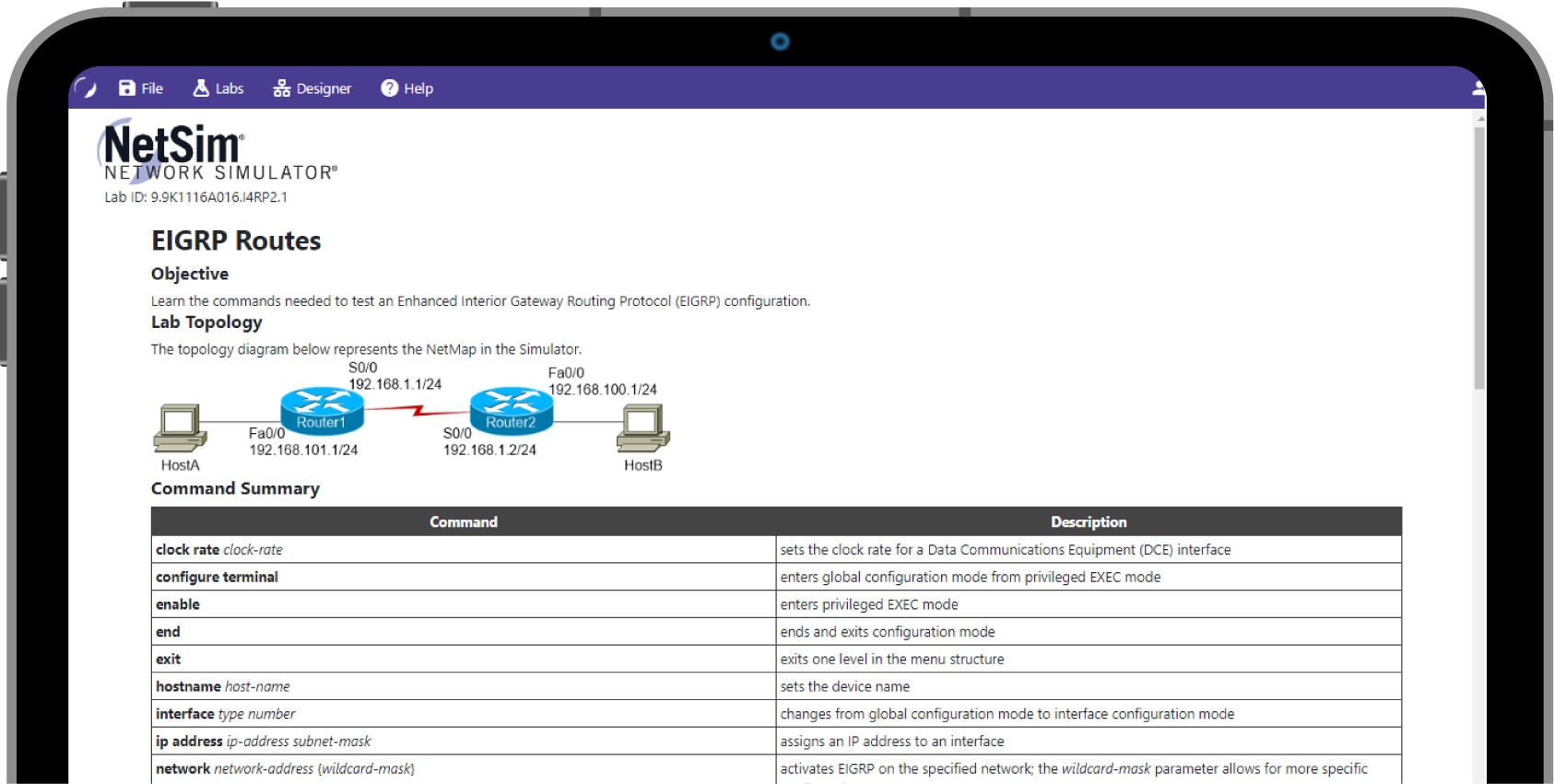Click the vertical scrollbar thumb
1554x784 pixels.
coord(1479,258)
